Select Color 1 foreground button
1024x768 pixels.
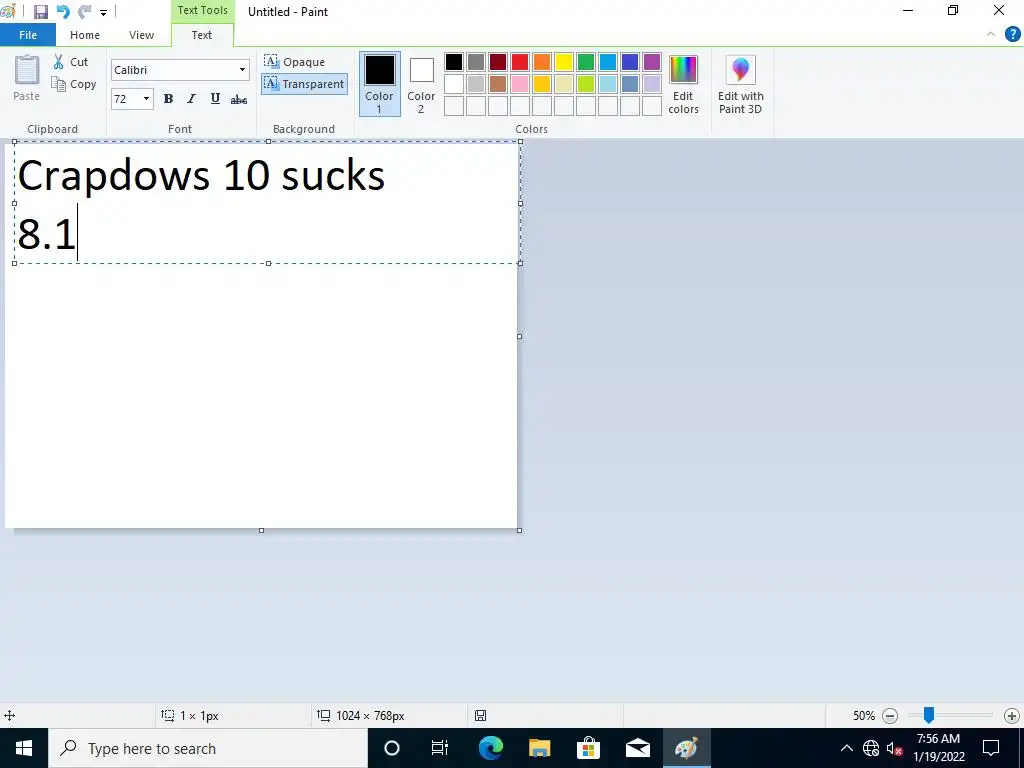379,84
